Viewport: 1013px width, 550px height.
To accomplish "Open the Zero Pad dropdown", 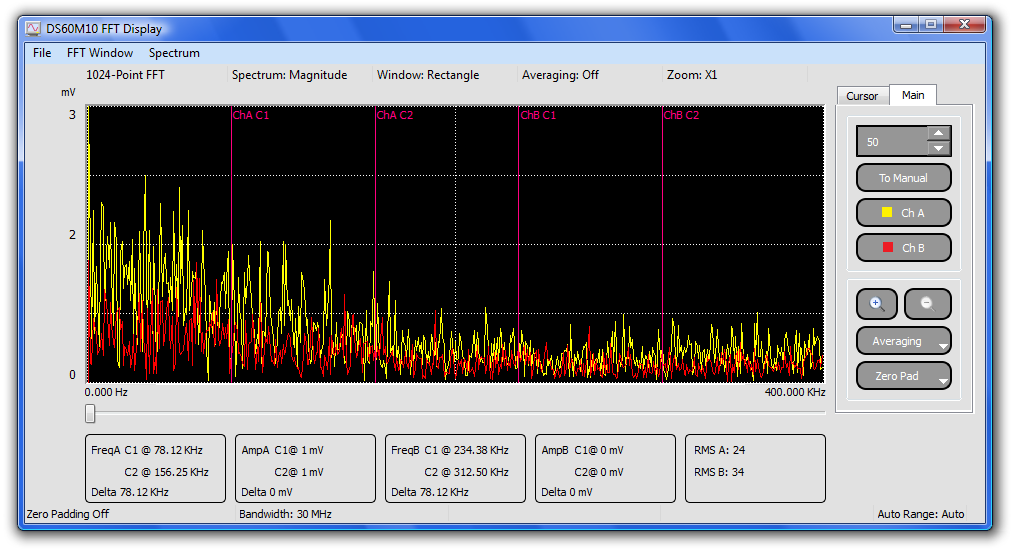I will tap(903, 376).
